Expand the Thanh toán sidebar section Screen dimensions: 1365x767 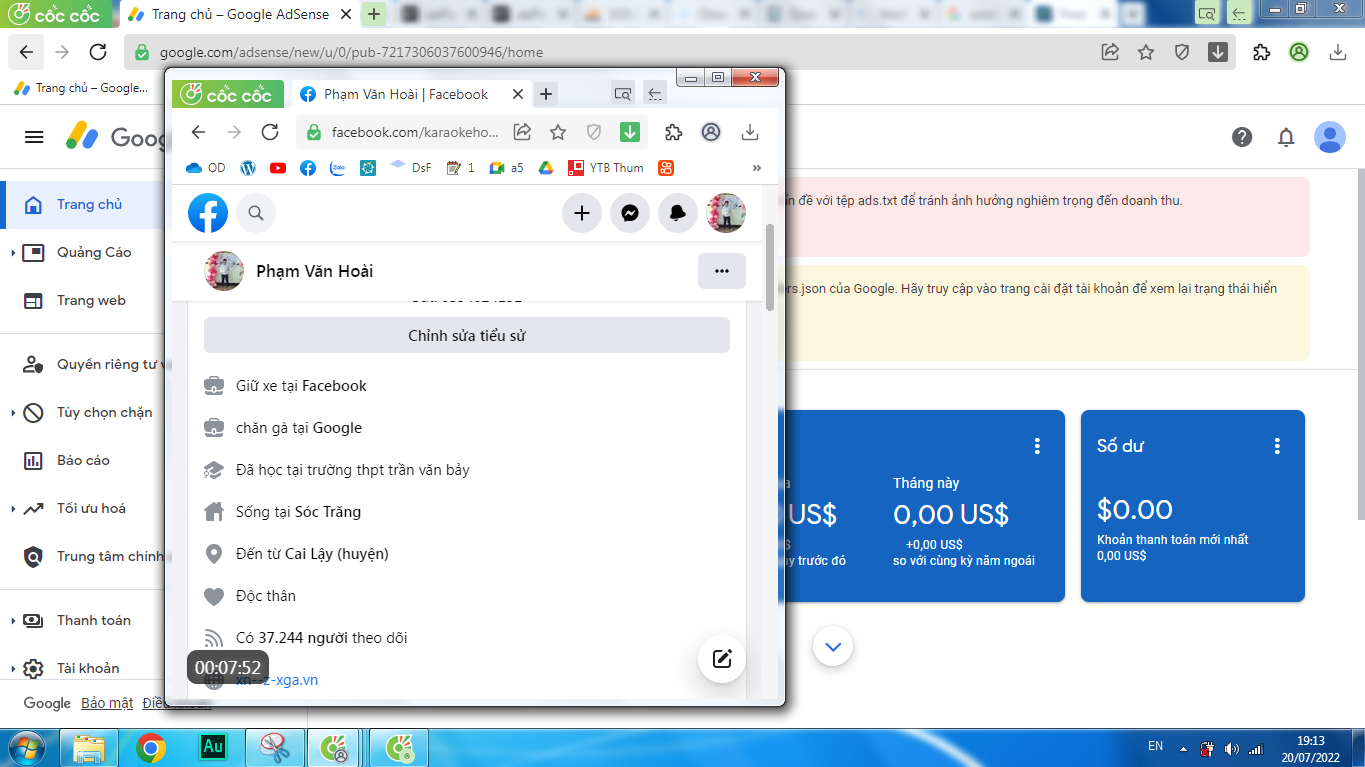click(13, 621)
